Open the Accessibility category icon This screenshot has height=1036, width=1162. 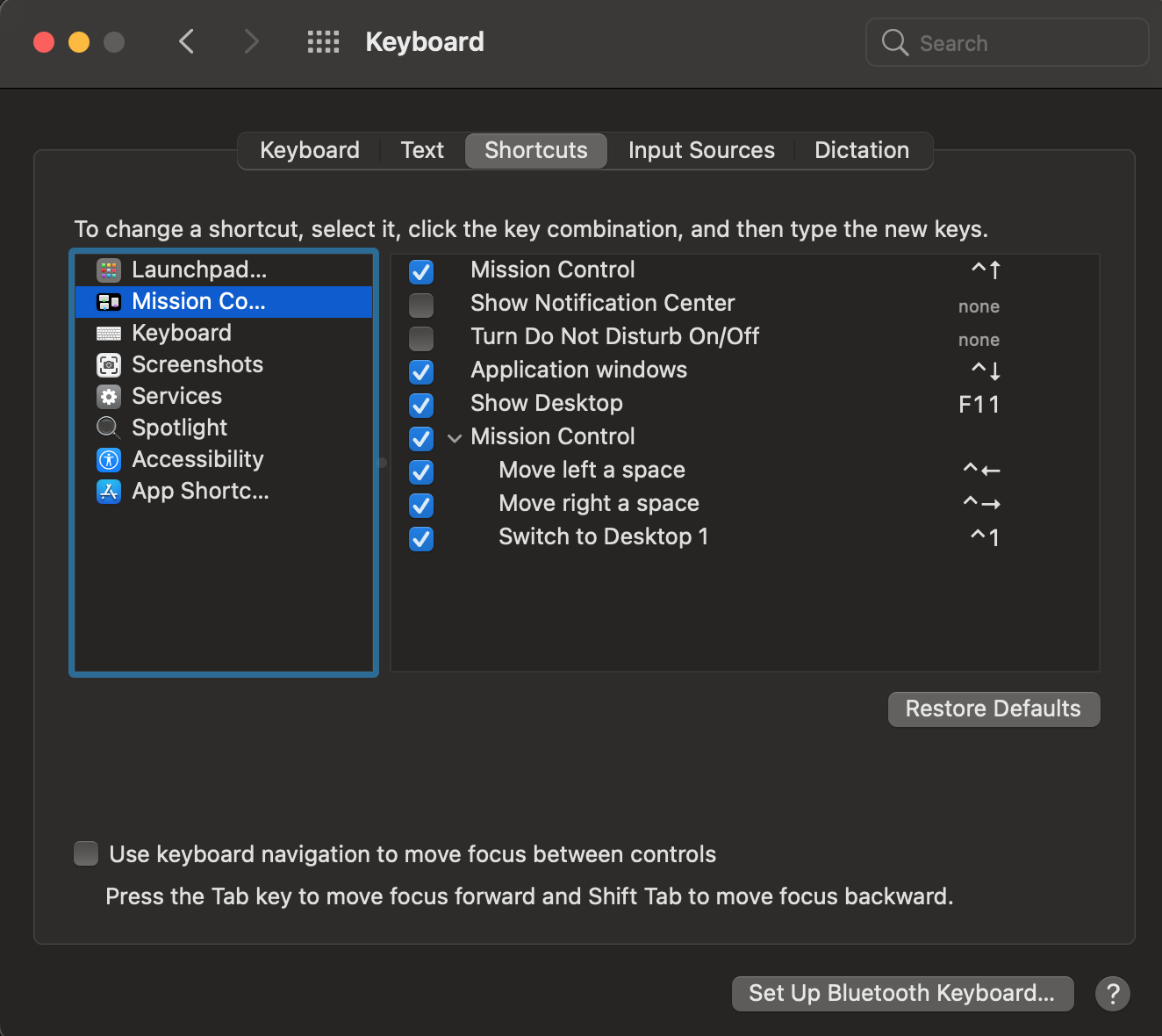pyautogui.click(x=109, y=460)
